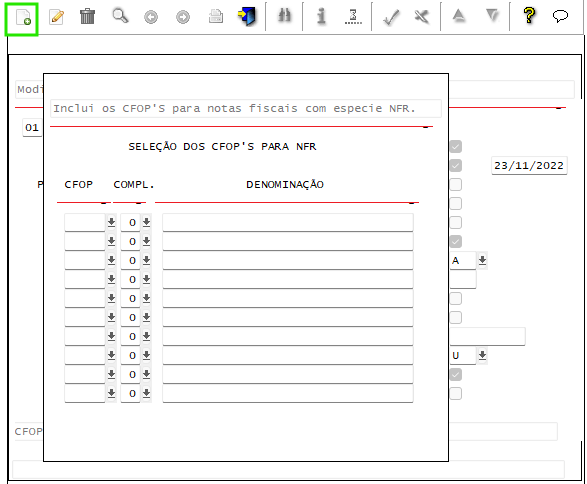Click the down triangle arrow icon
Screen dimensions: 587x484
tap(492, 16)
